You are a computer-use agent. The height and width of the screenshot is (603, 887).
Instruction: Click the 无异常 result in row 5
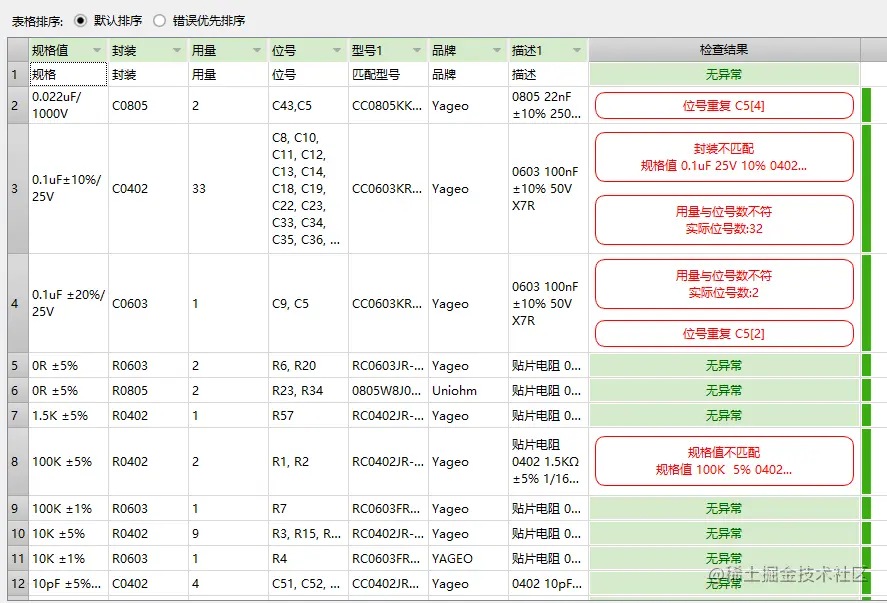[x=724, y=365]
